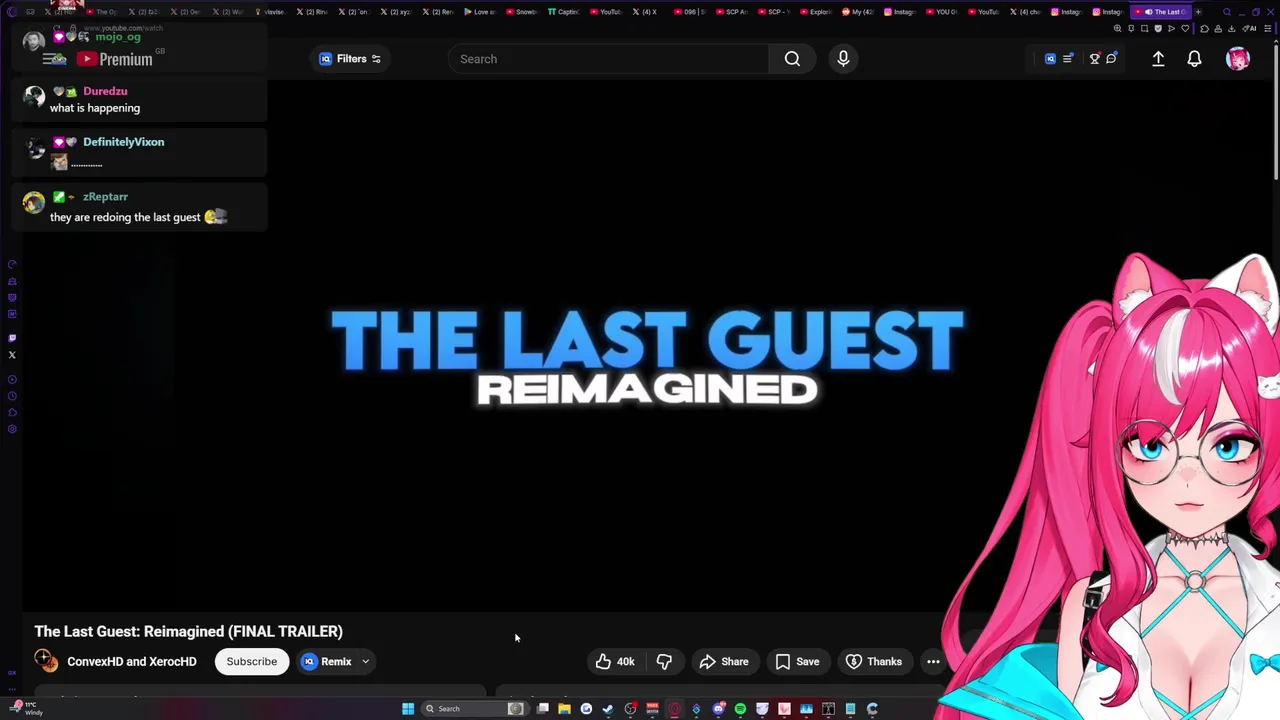Subscribe to ConvexHD and XerocHD
The image size is (1280, 720).
(x=251, y=661)
